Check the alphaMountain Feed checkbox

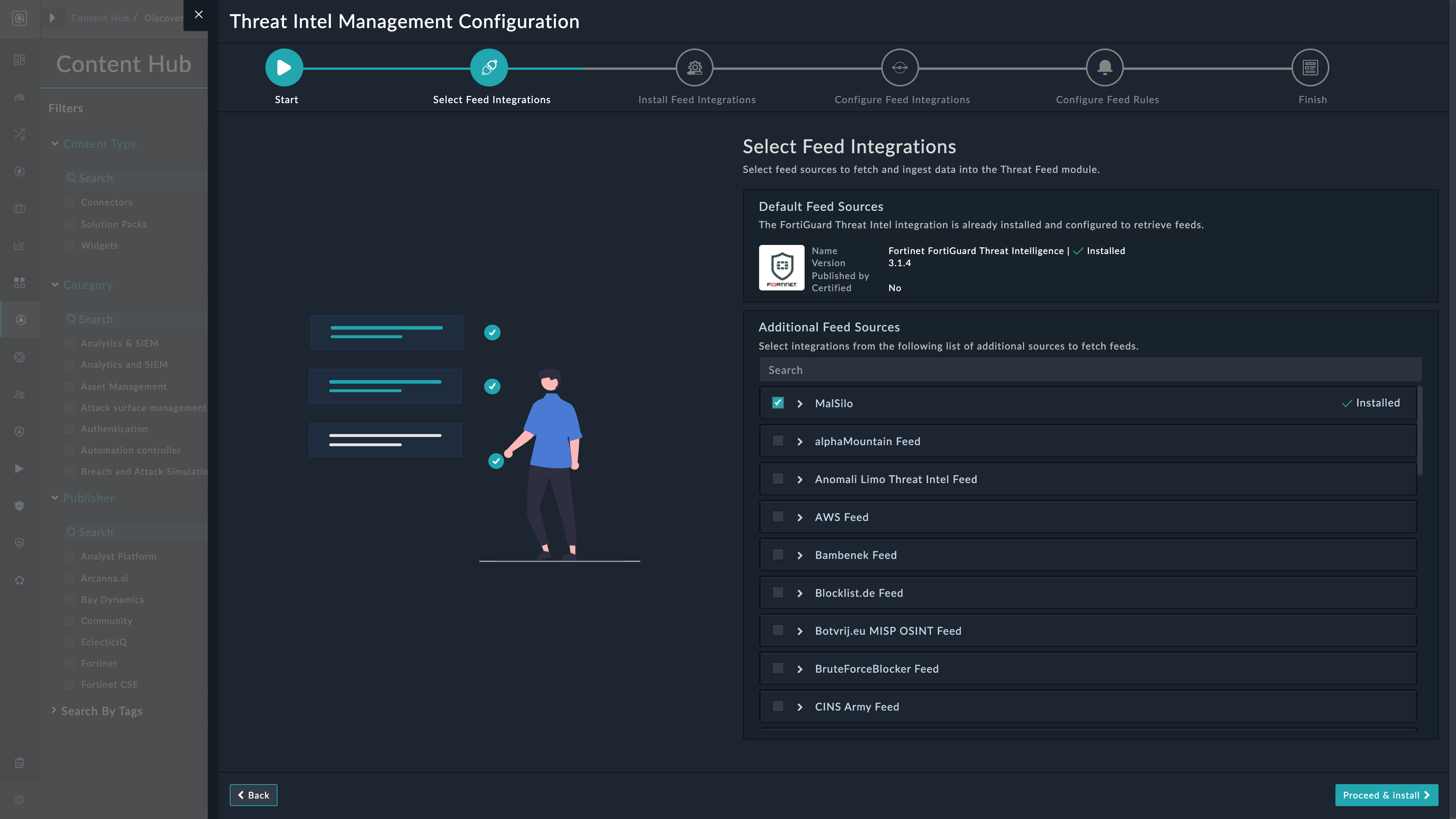[778, 441]
